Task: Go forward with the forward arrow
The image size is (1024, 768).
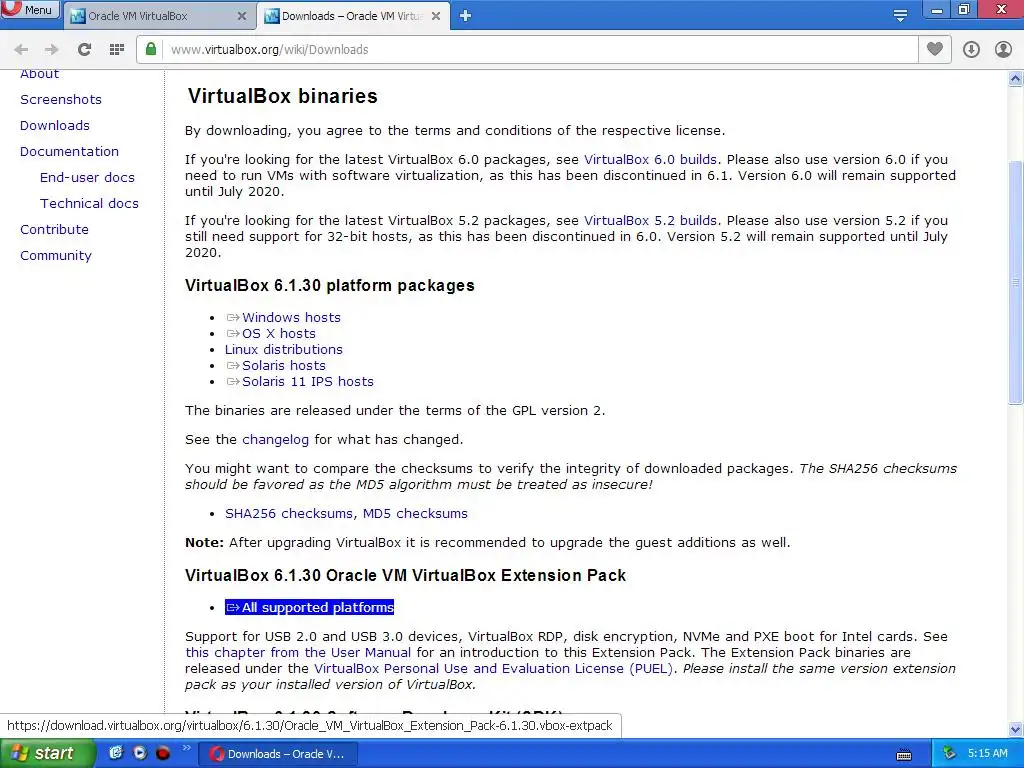Action: pos(52,50)
